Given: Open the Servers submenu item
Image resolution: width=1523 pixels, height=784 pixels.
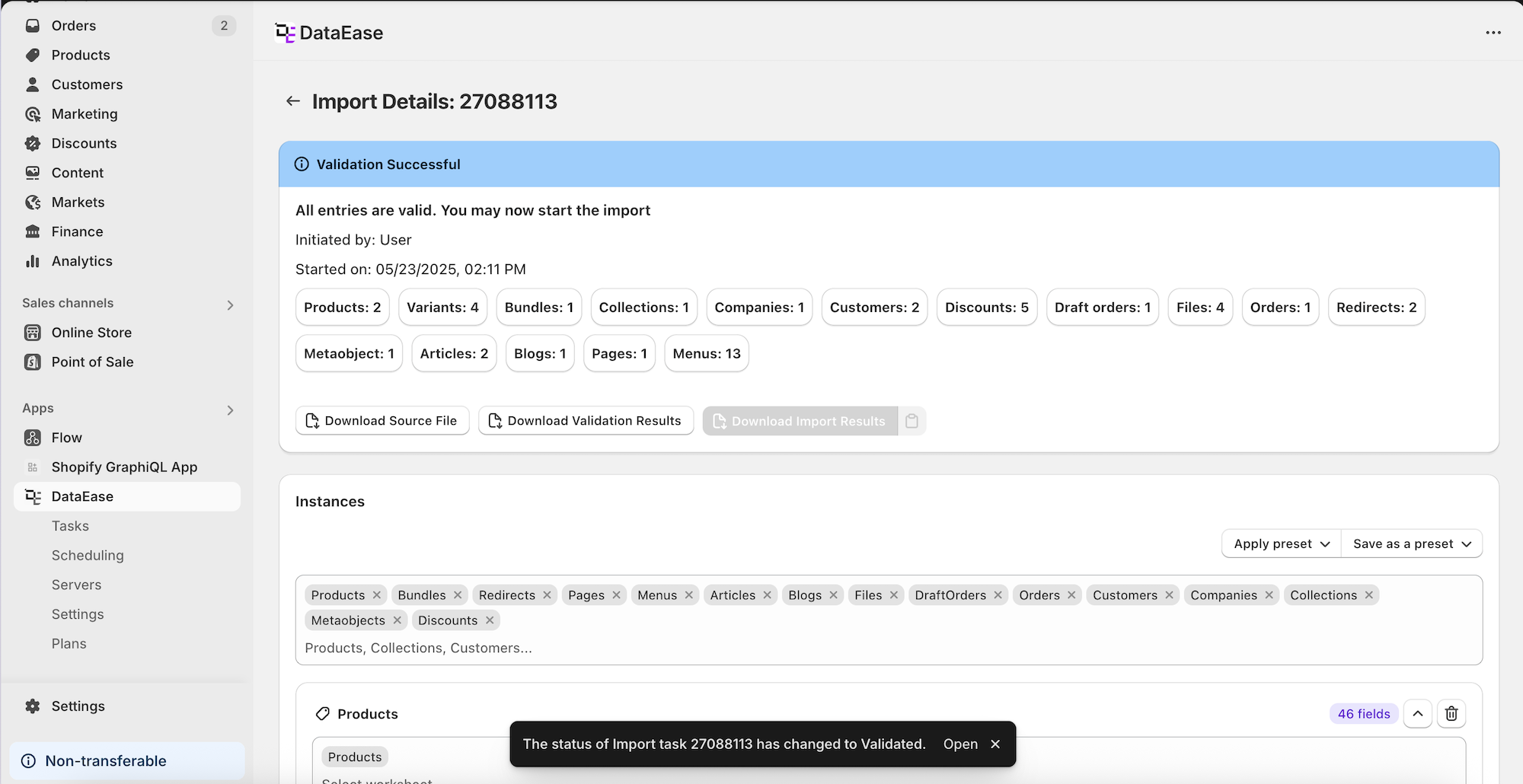Looking at the screenshot, I should [76, 585].
